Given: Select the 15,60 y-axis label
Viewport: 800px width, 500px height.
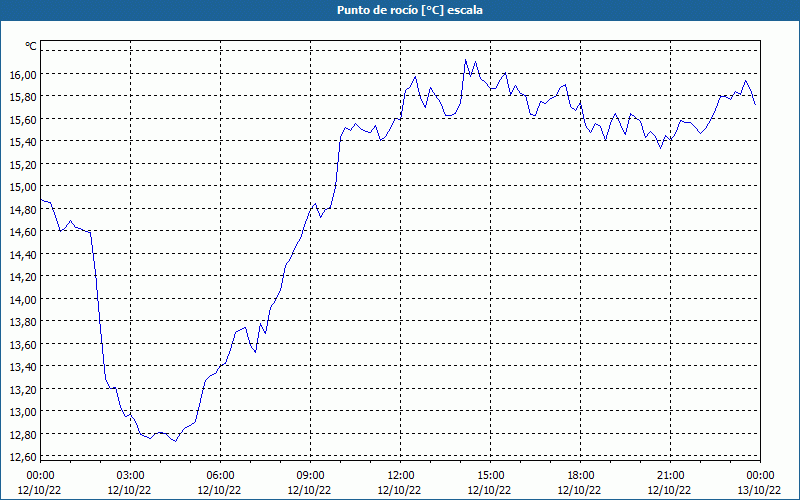Looking at the screenshot, I should tap(23, 119).
